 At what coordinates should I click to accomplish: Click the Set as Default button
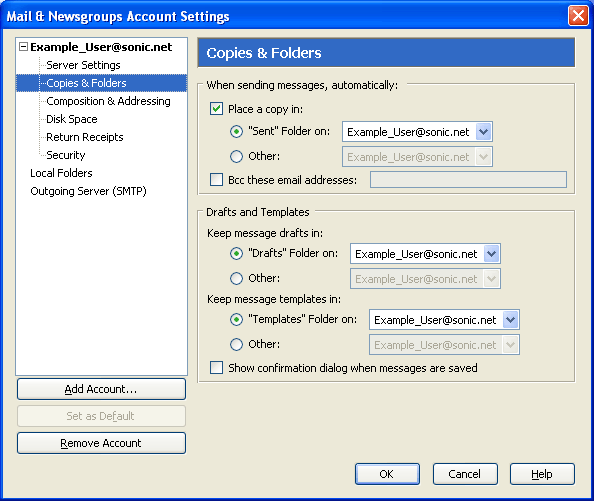(101, 416)
